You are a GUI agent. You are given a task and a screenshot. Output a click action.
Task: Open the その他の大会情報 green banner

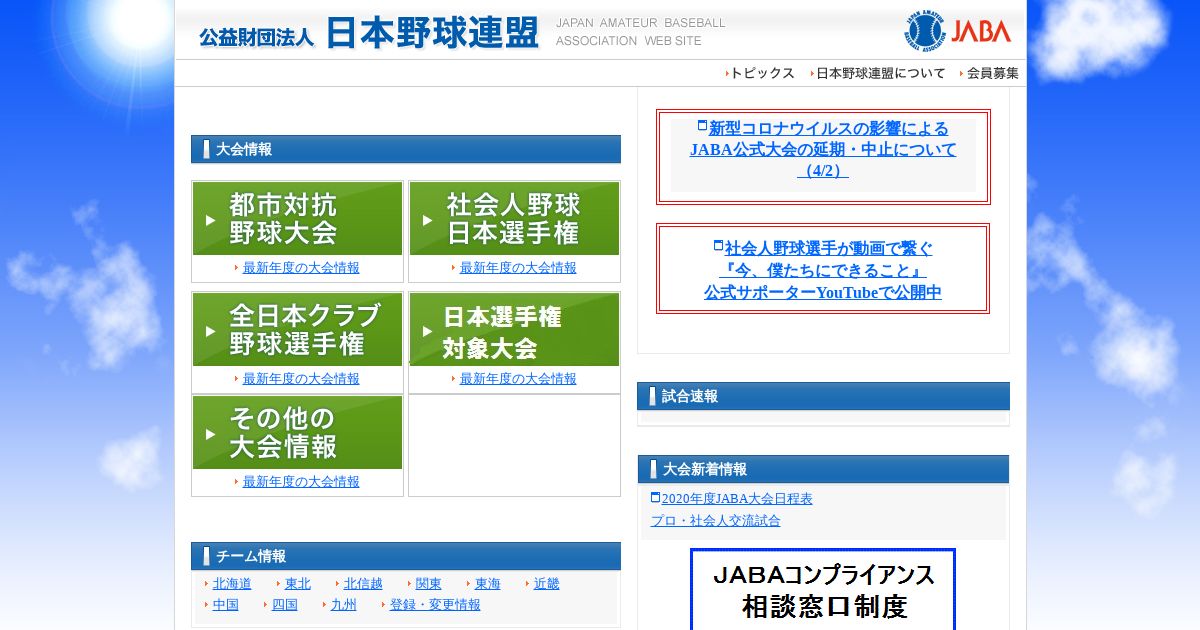pyautogui.click(x=297, y=433)
